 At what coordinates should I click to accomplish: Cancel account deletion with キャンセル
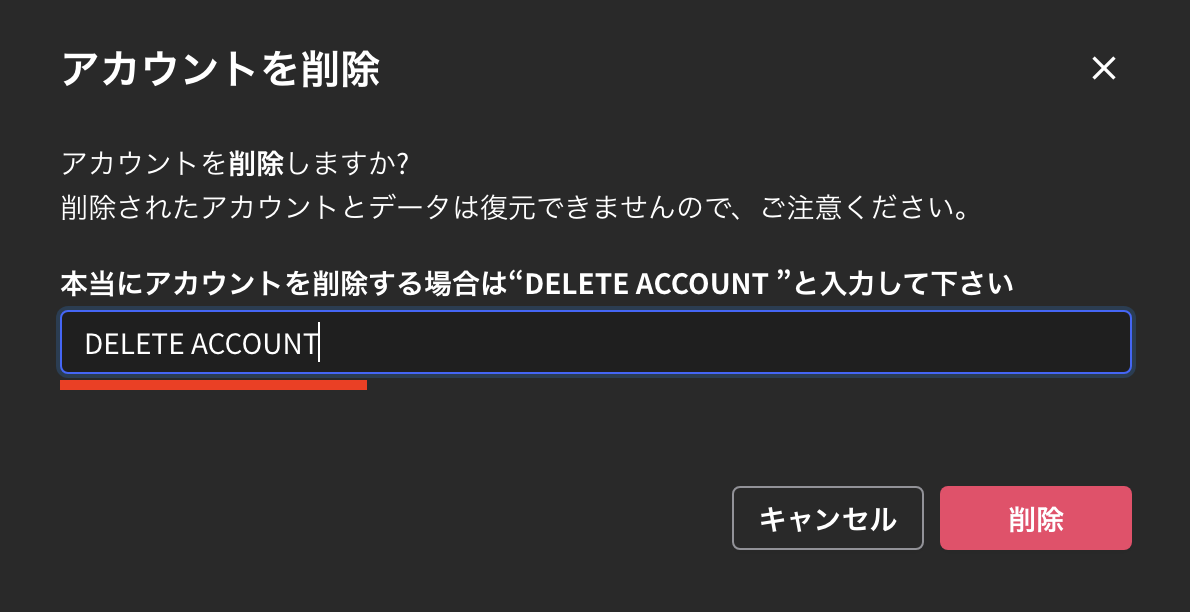click(x=828, y=518)
